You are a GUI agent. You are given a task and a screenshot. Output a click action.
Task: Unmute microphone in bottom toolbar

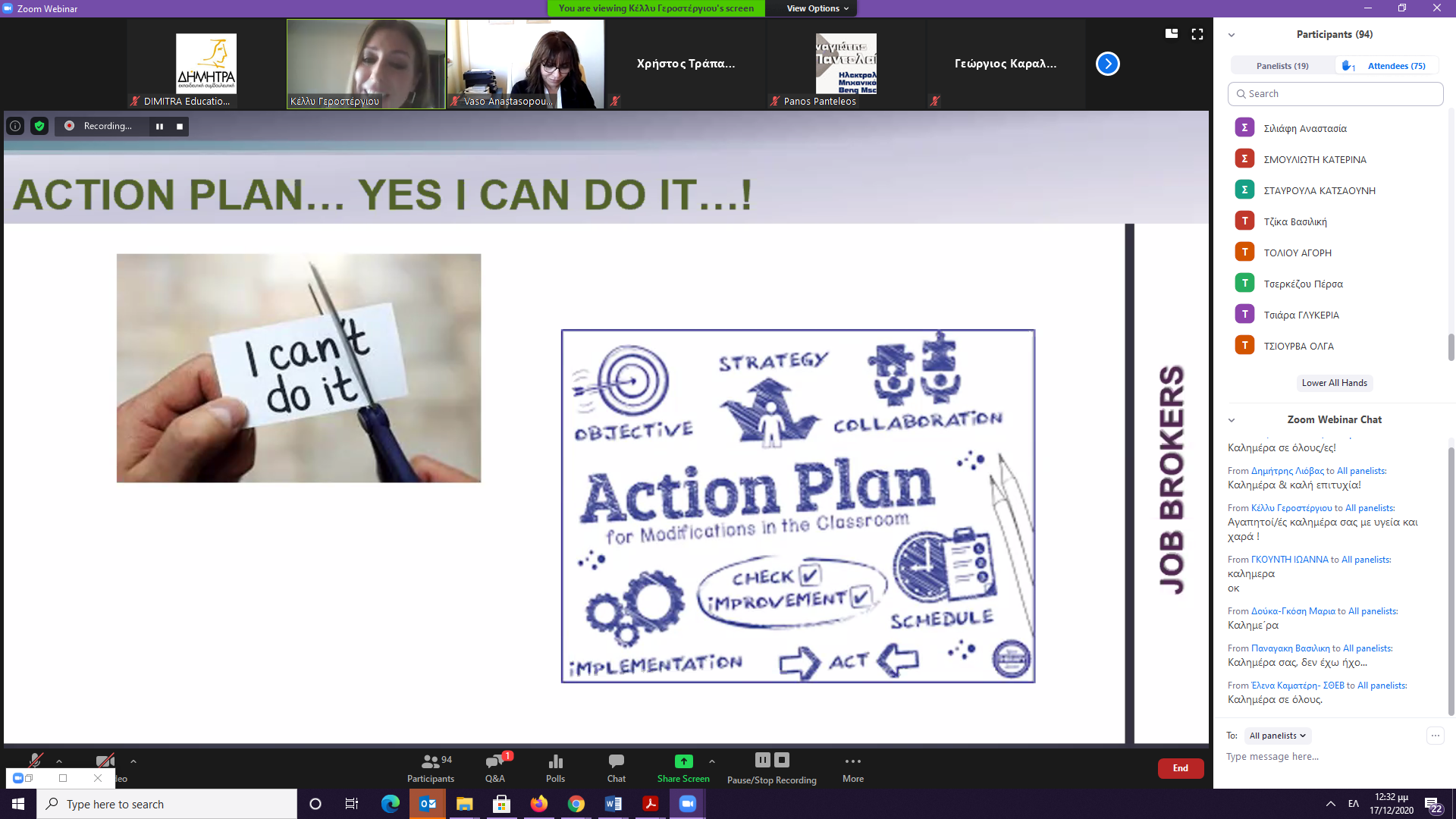35,761
